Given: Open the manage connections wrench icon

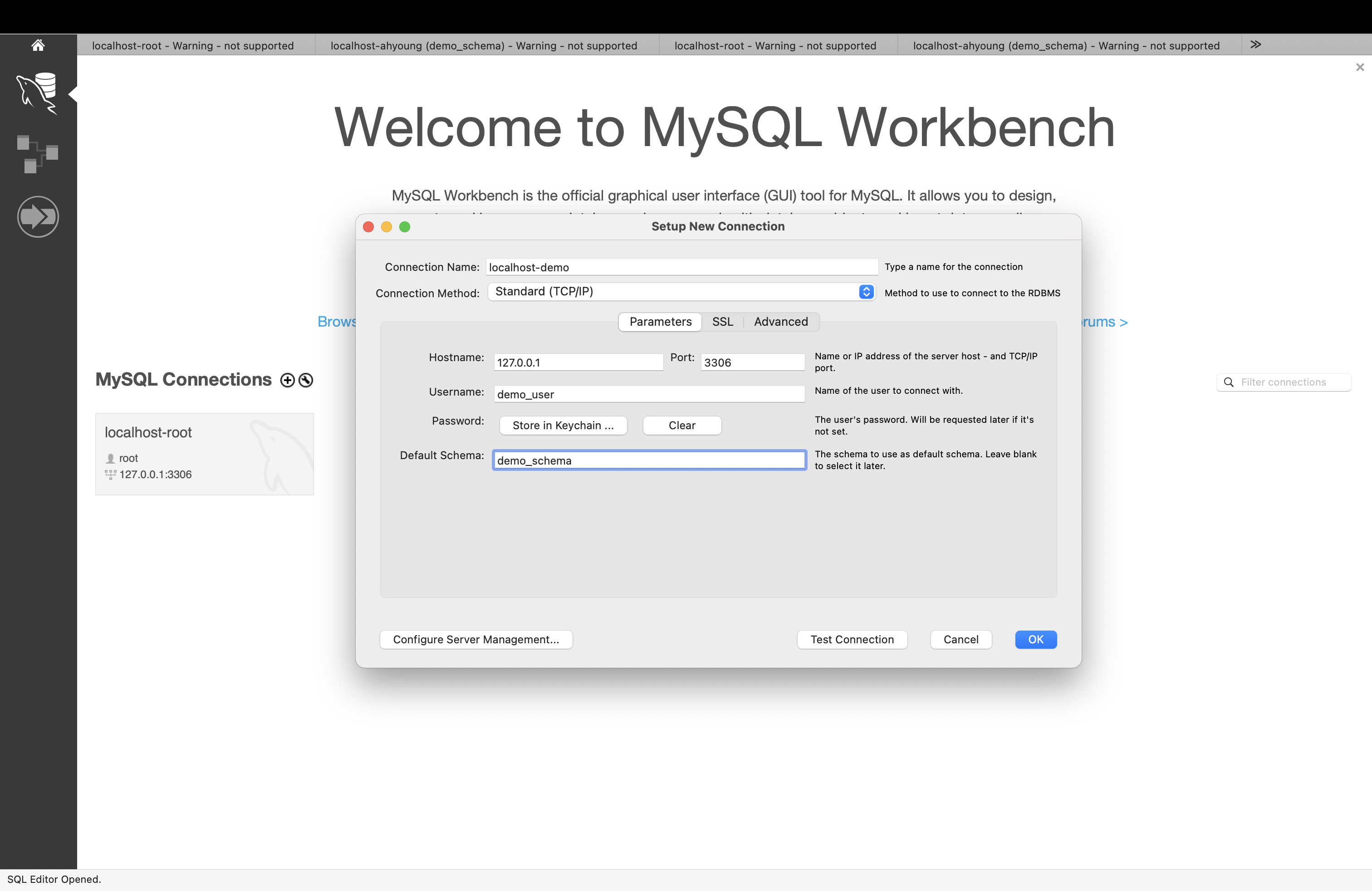Looking at the screenshot, I should [306, 380].
